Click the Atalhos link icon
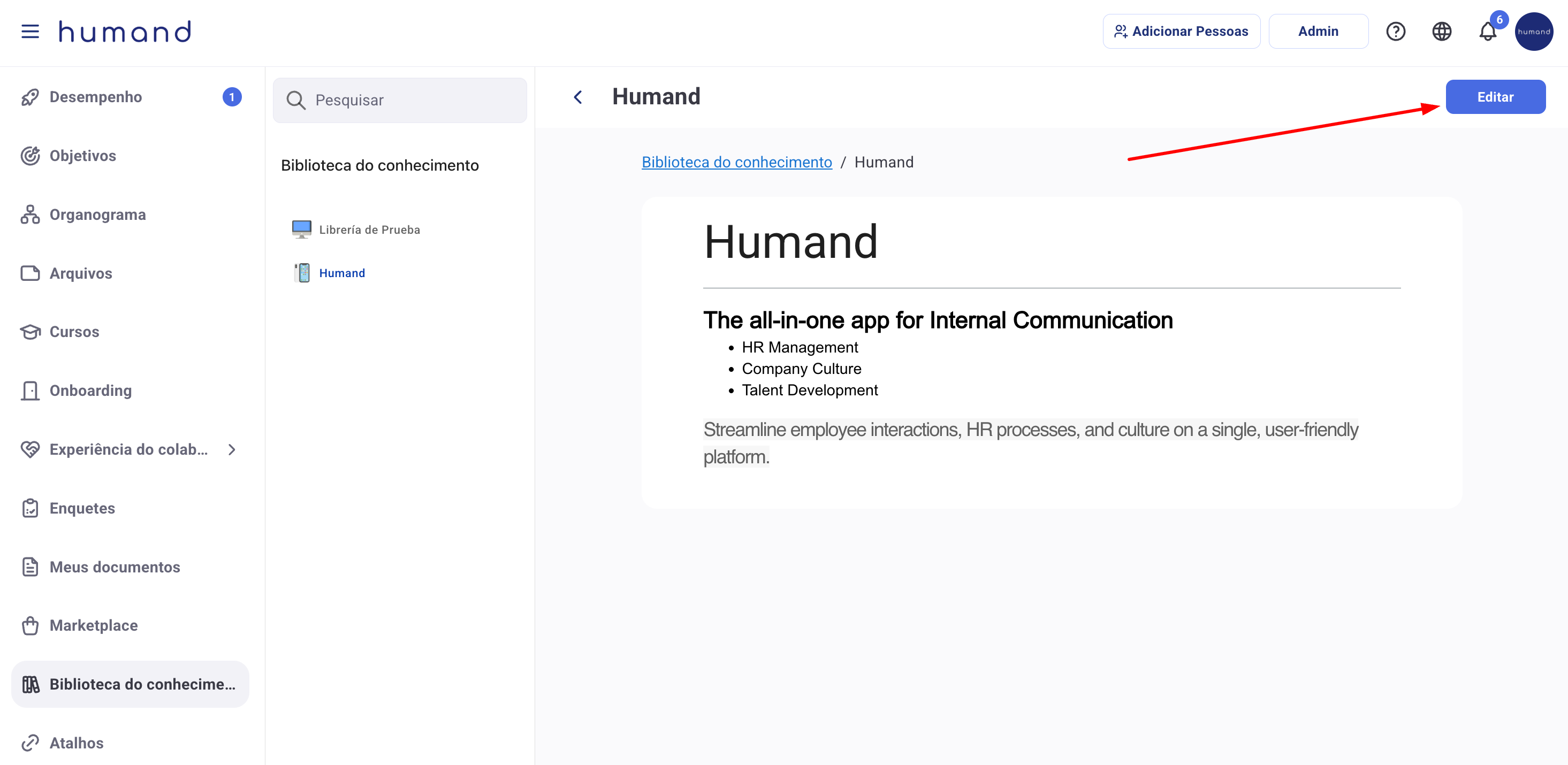 click(x=30, y=743)
